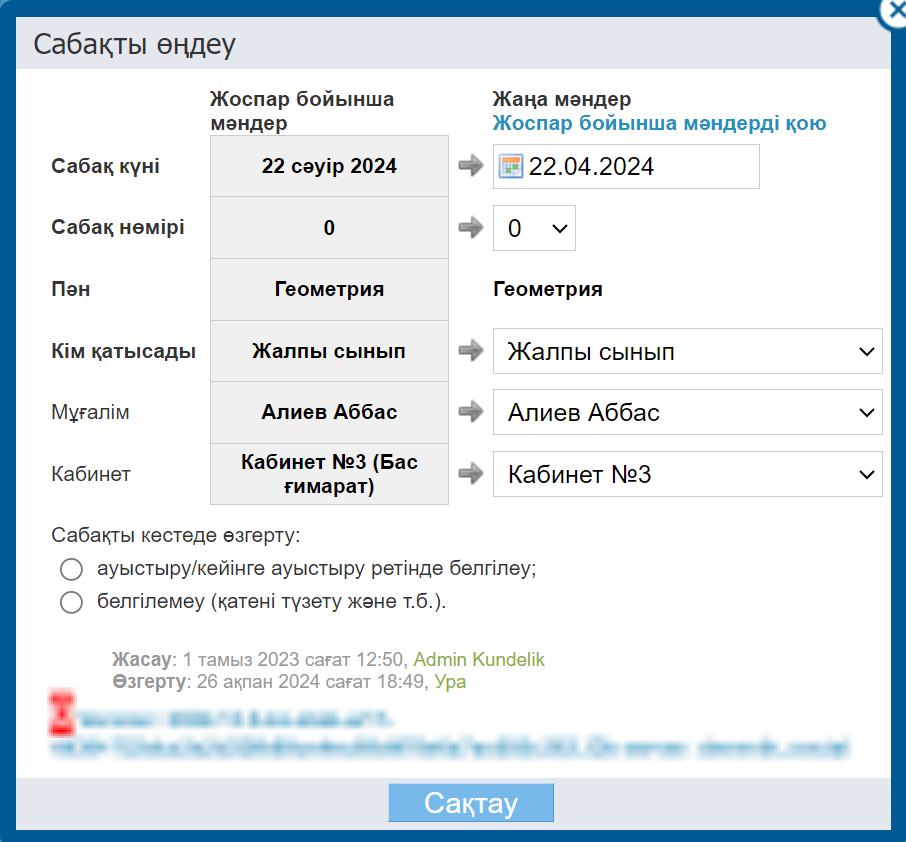This screenshot has height=842, width=906.
Task: Click the calendar icon beside lesson date
Action: point(511,167)
